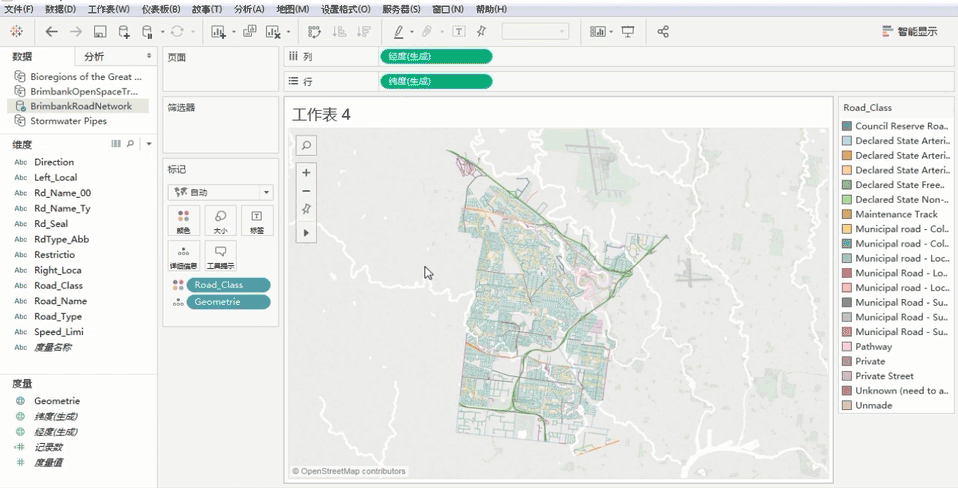Click the map pin reset-view icon
The width and height of the screenshot is (958, 488).
point(306,209)
